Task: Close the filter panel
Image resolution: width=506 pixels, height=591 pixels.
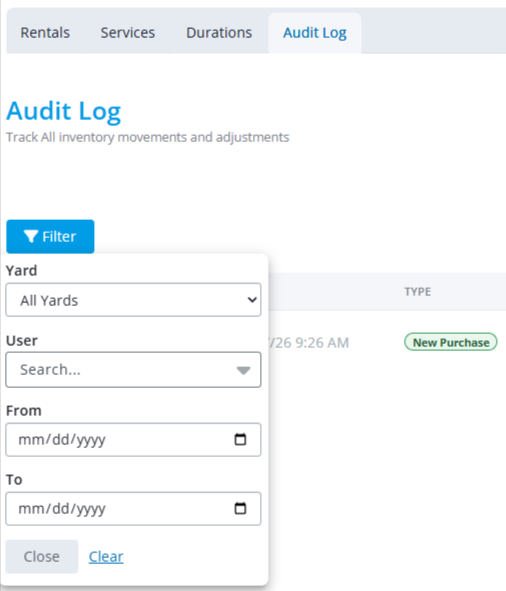Action: (42, 556)
